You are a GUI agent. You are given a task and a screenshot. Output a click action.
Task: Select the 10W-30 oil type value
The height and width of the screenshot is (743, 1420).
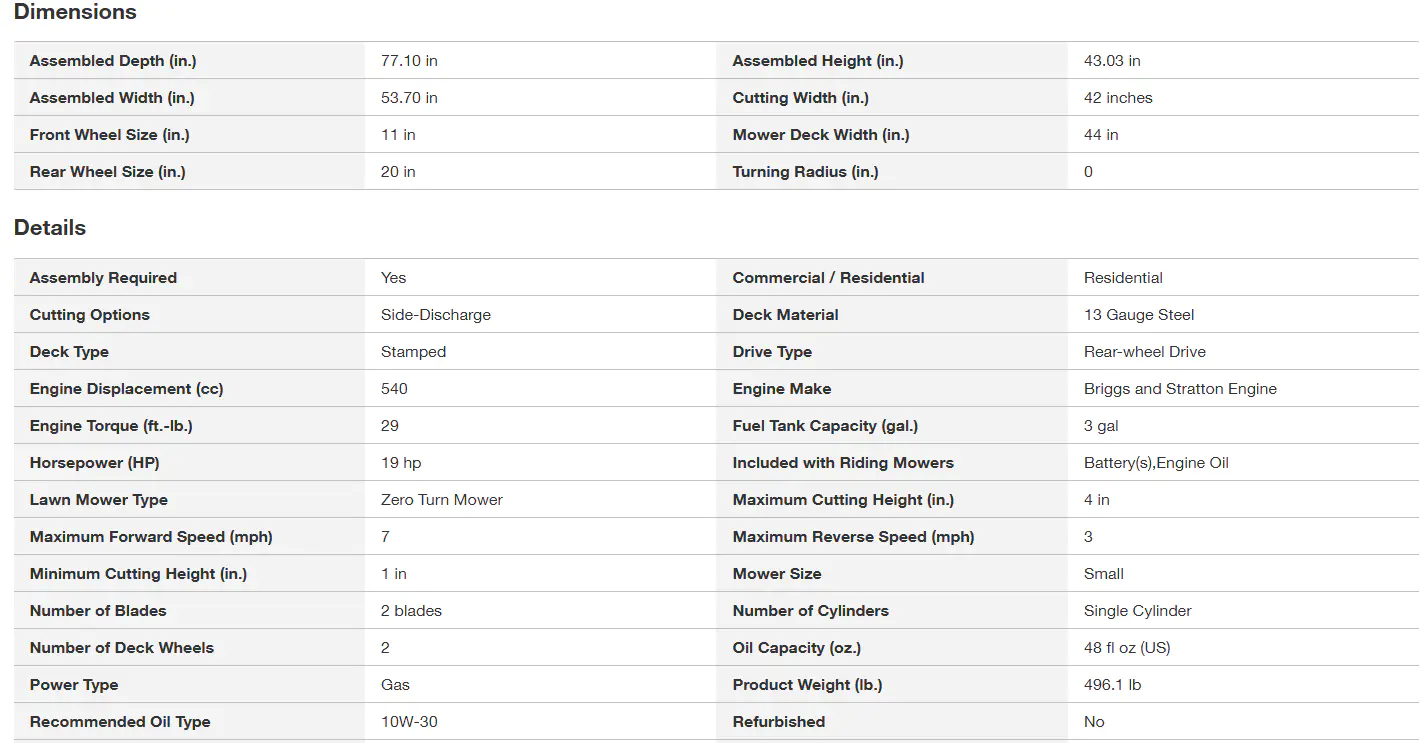click(x=409, y=722)
